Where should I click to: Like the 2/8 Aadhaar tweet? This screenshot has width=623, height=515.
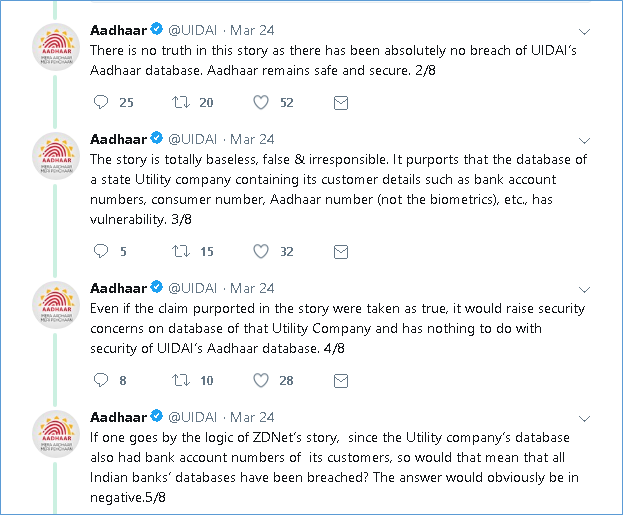click(x=261, y=103)
